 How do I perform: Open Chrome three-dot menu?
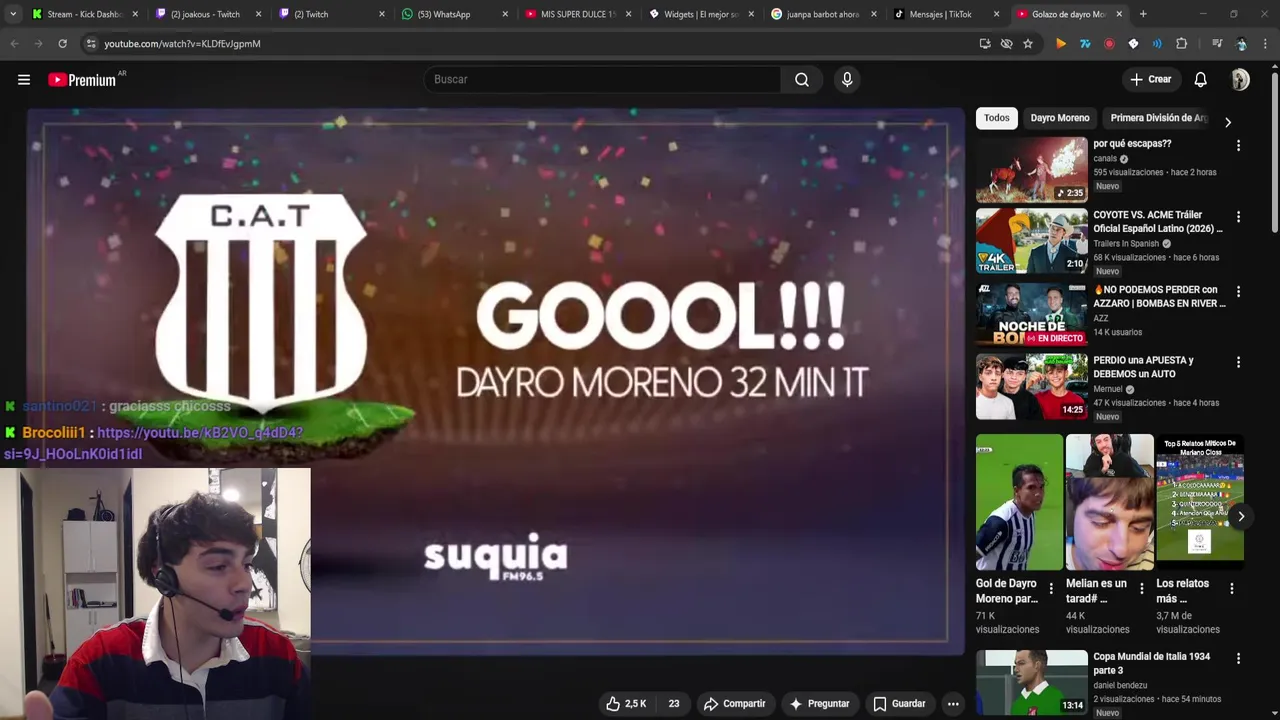coord(1265,44)
